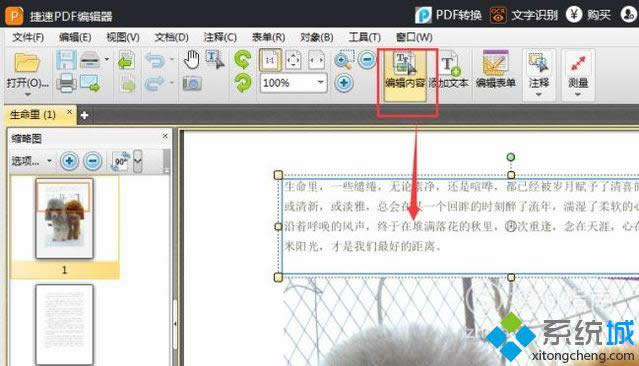This screenshot has width=639, height=366.
Task: Select the marquee zoom magnifier tool
Action: click(x=344, y=60)
